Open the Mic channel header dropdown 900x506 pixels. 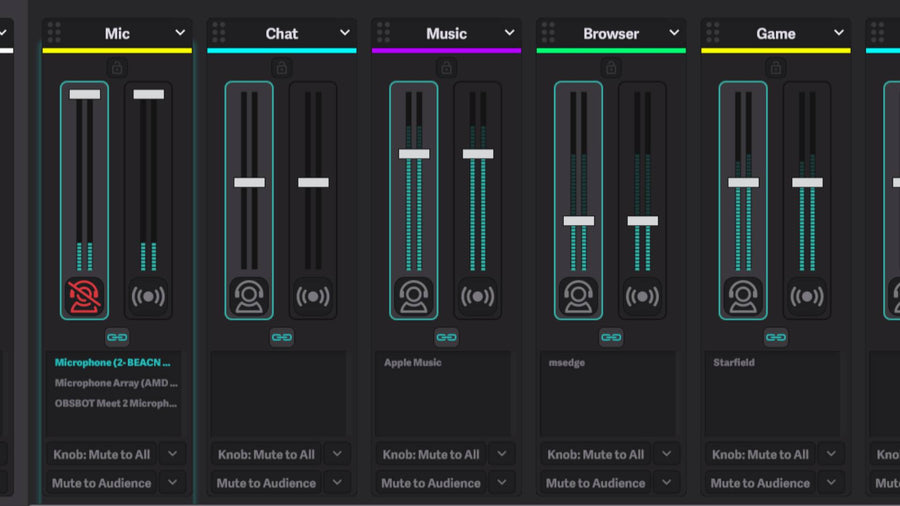(x=180, y=33)
